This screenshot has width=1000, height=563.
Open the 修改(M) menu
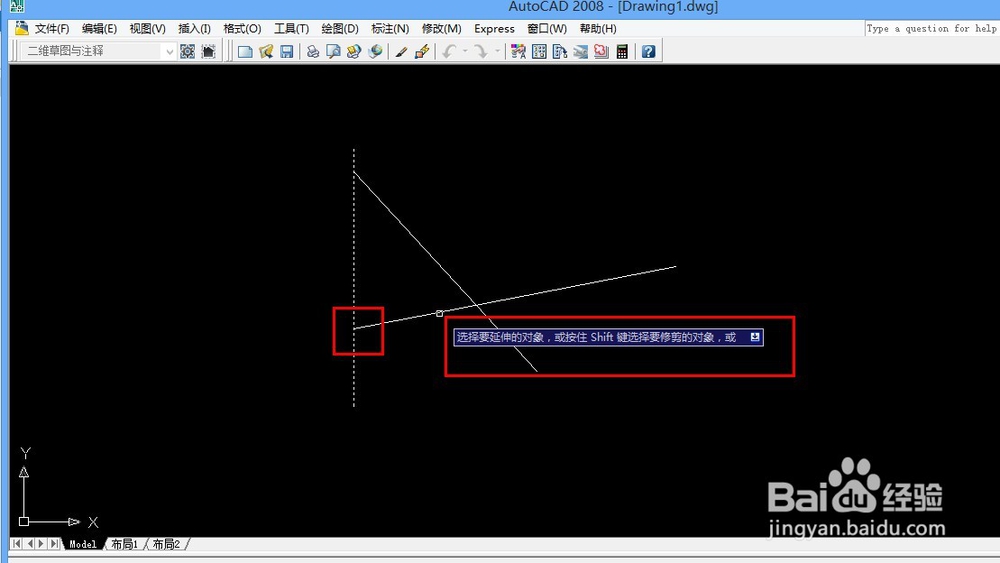pos(441,29)
